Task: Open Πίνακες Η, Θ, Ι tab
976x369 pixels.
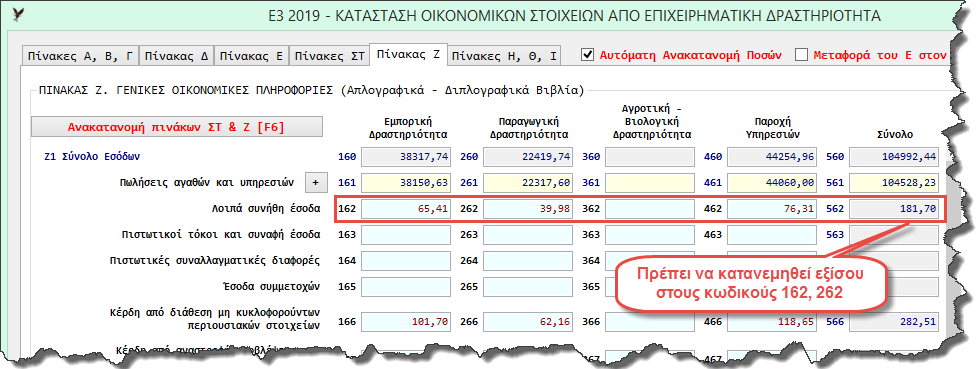Action: 504,55
